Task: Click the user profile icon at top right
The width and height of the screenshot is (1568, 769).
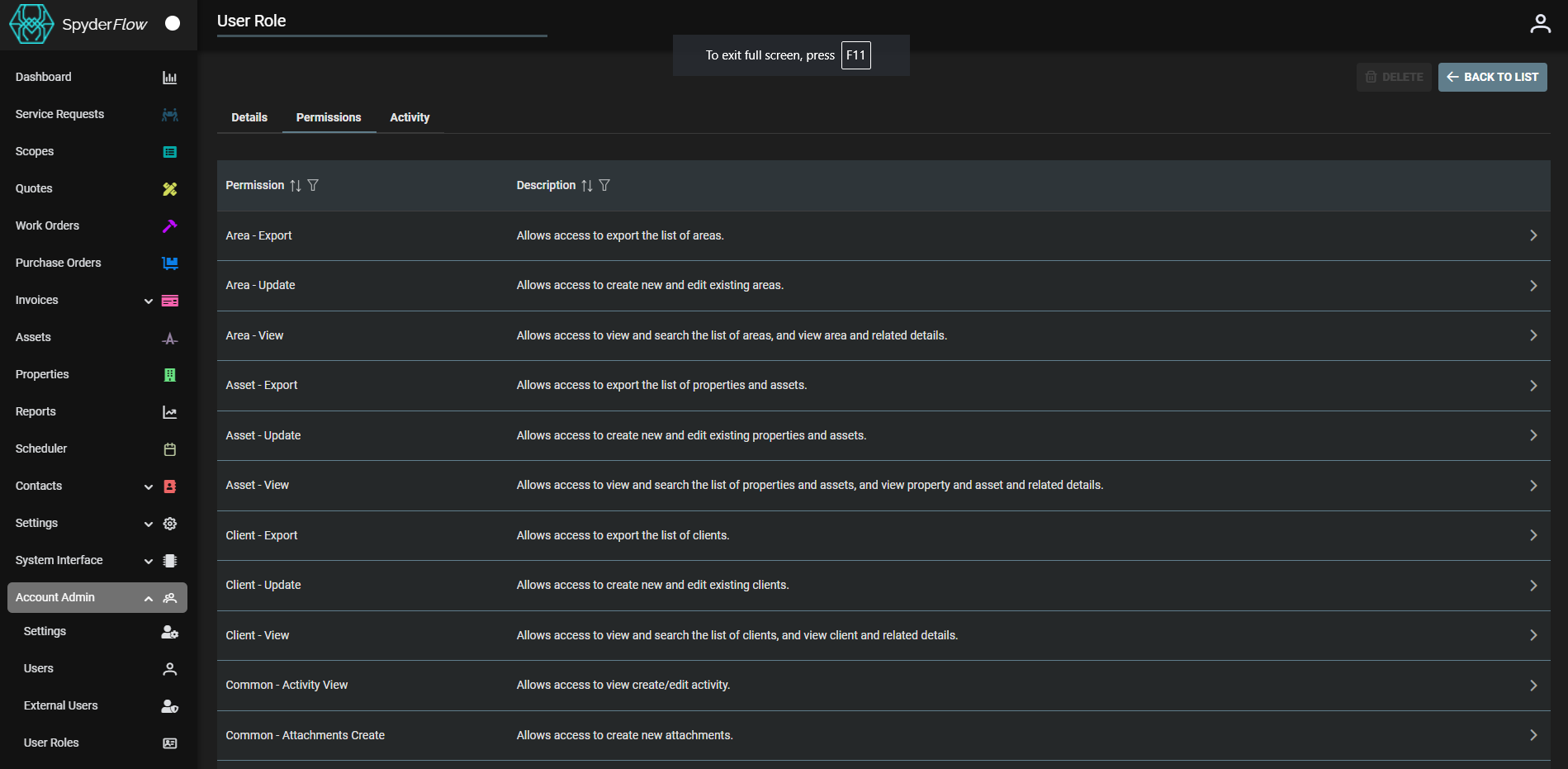Action: pos(1540,24)
